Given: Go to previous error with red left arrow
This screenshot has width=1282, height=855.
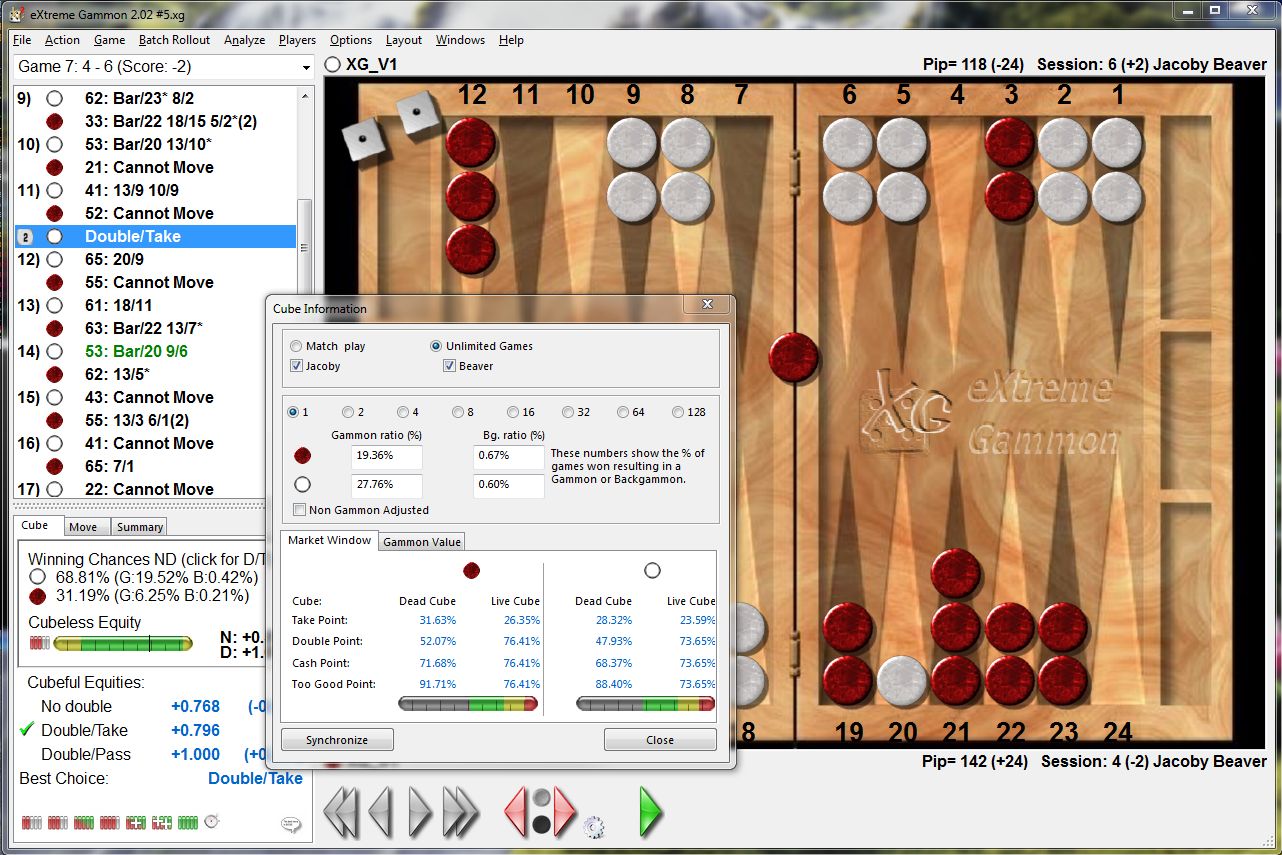Looking at the screenshot, I should pos(515,811).
